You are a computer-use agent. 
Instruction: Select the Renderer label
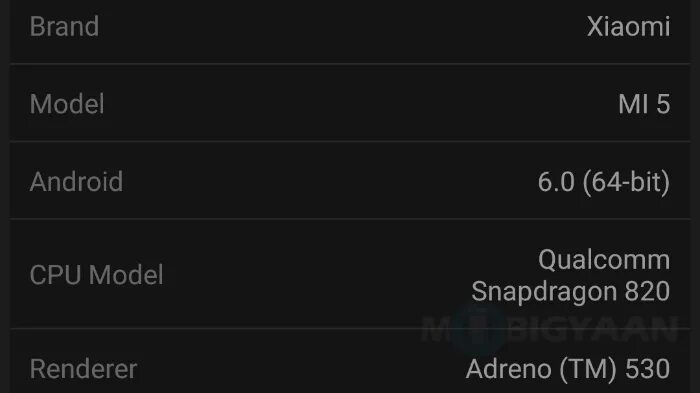83,369
